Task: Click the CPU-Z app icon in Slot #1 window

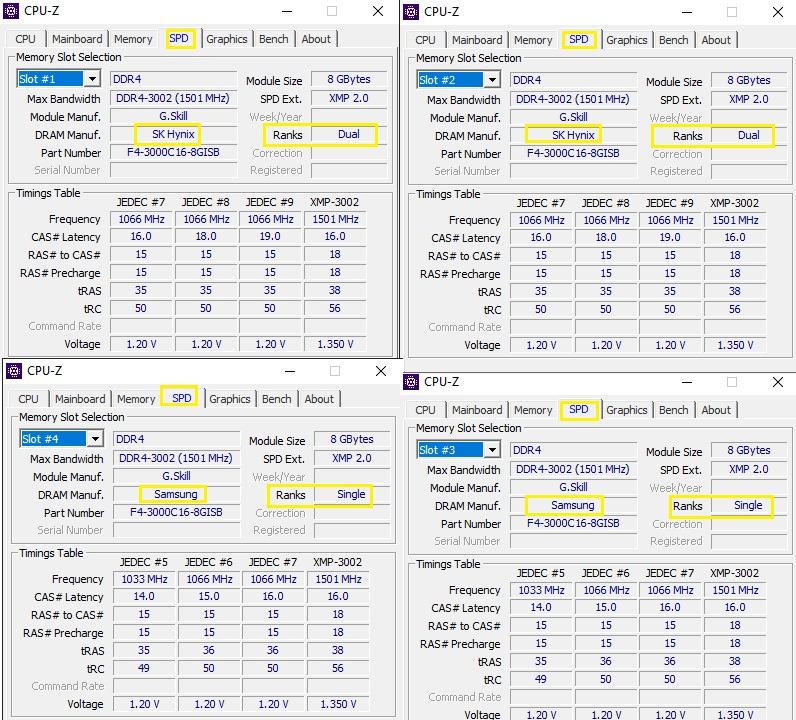Action: (x=11, y=11)
